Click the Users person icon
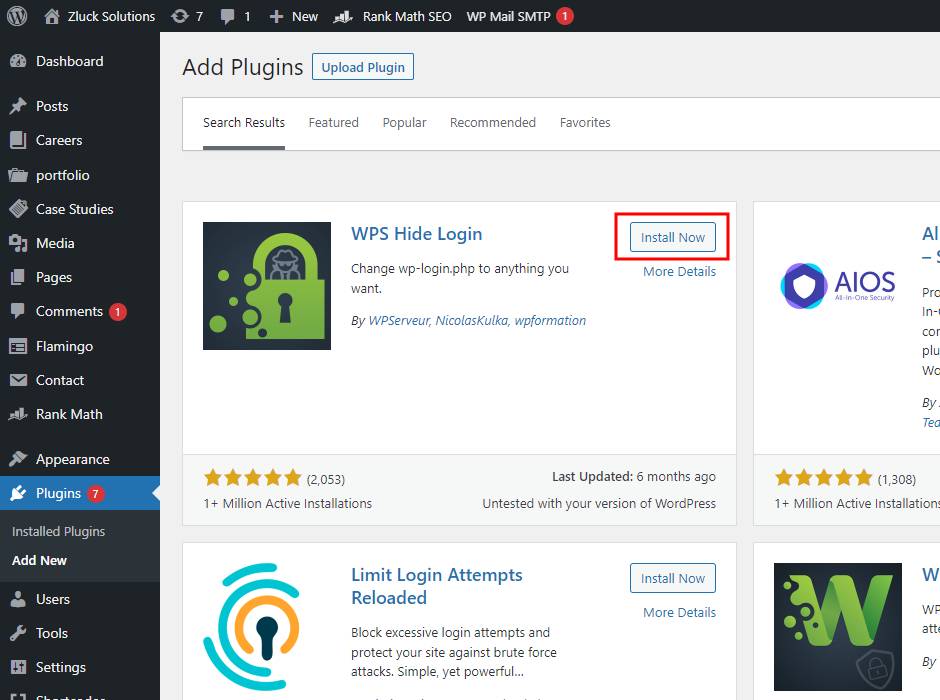The image size is (940, 700). coord(19,599)
